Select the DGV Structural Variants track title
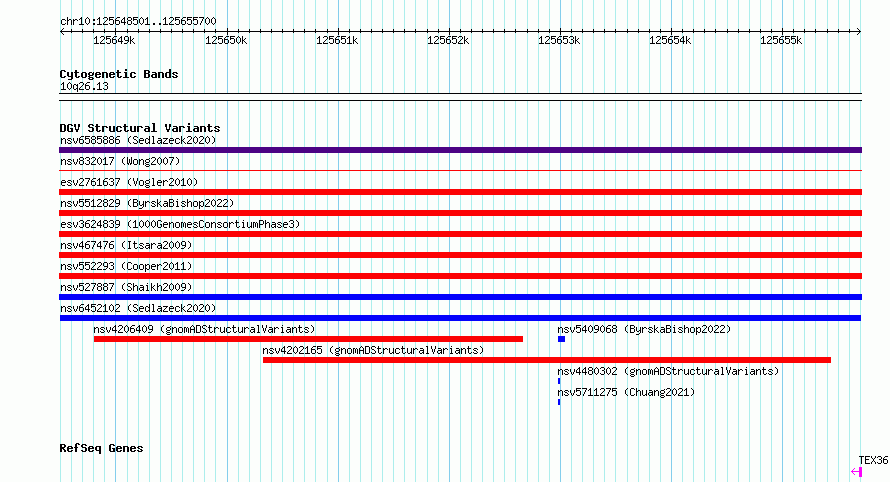The width and height of the screenshot is (890, 482). (140, 128)
